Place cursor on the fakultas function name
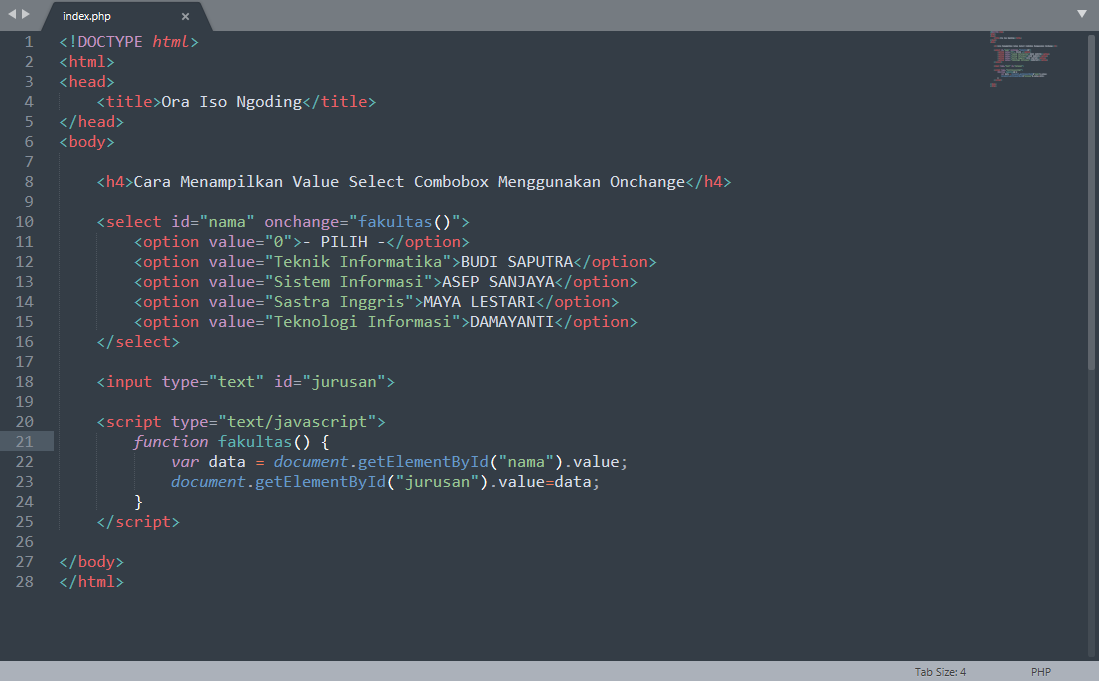The height and width of the screenshot is (681, 1099). 255,441
